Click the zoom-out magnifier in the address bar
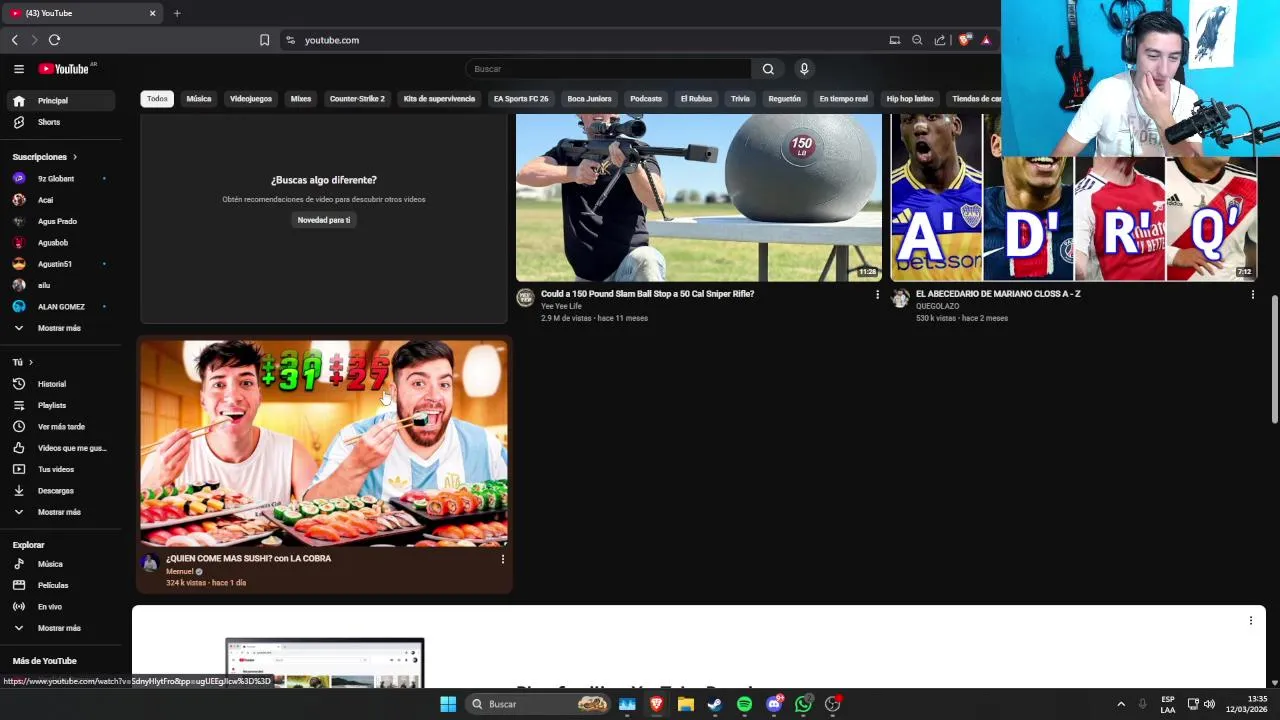 click(917, 40)
